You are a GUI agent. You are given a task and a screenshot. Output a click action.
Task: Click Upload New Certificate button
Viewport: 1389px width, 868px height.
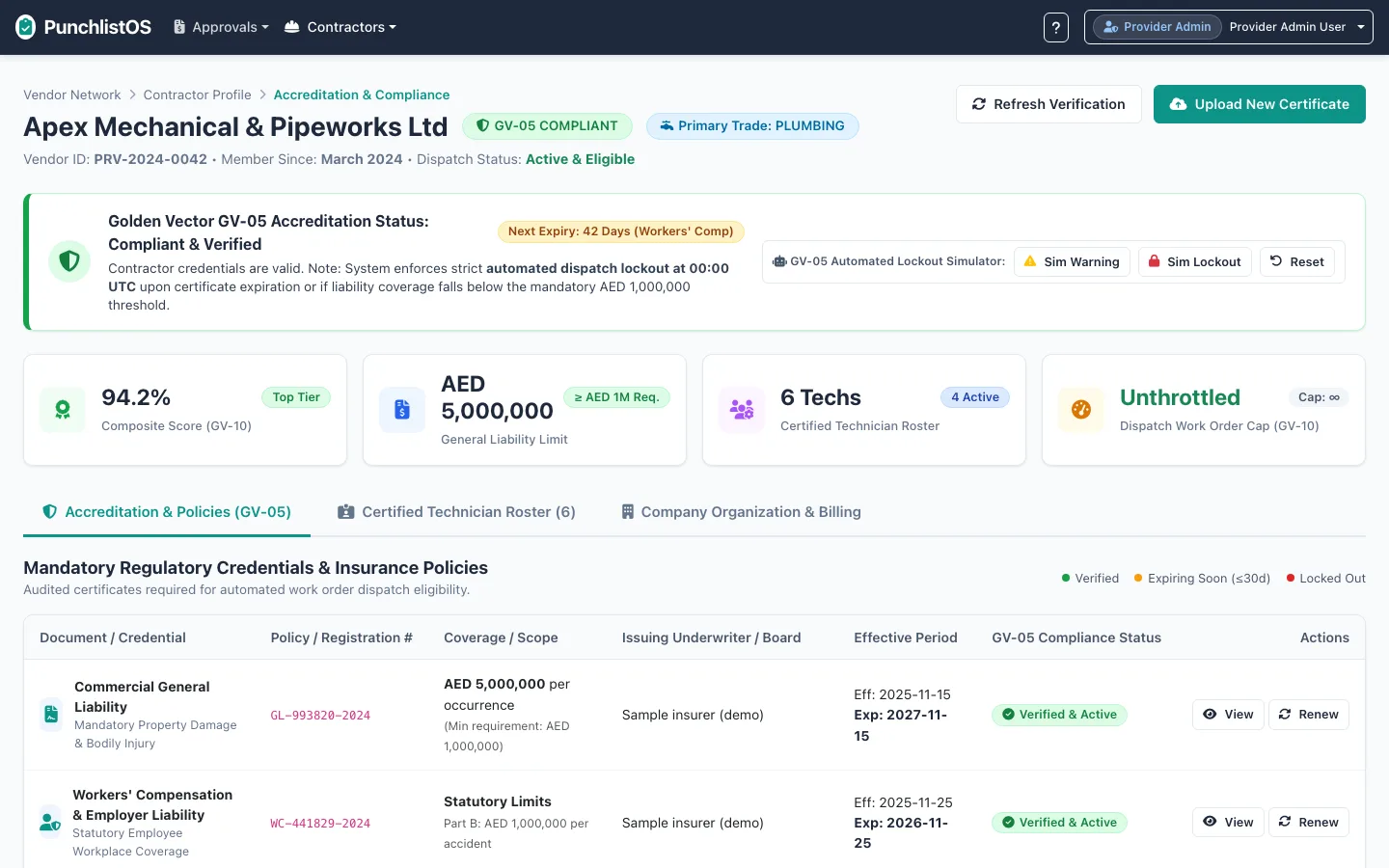click(x=1260, y=104)
